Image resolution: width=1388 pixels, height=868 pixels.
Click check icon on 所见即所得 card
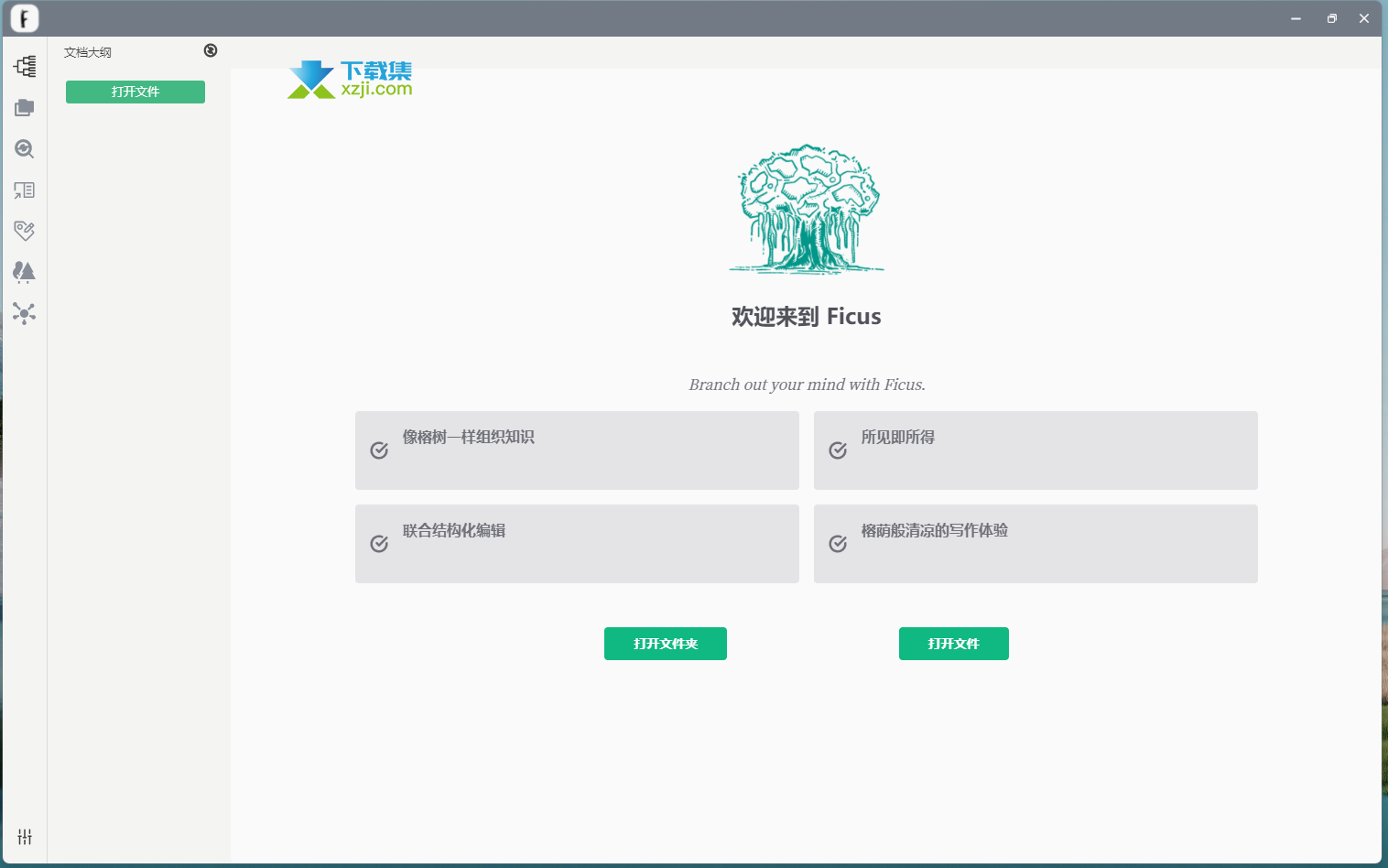click(838, 450)
